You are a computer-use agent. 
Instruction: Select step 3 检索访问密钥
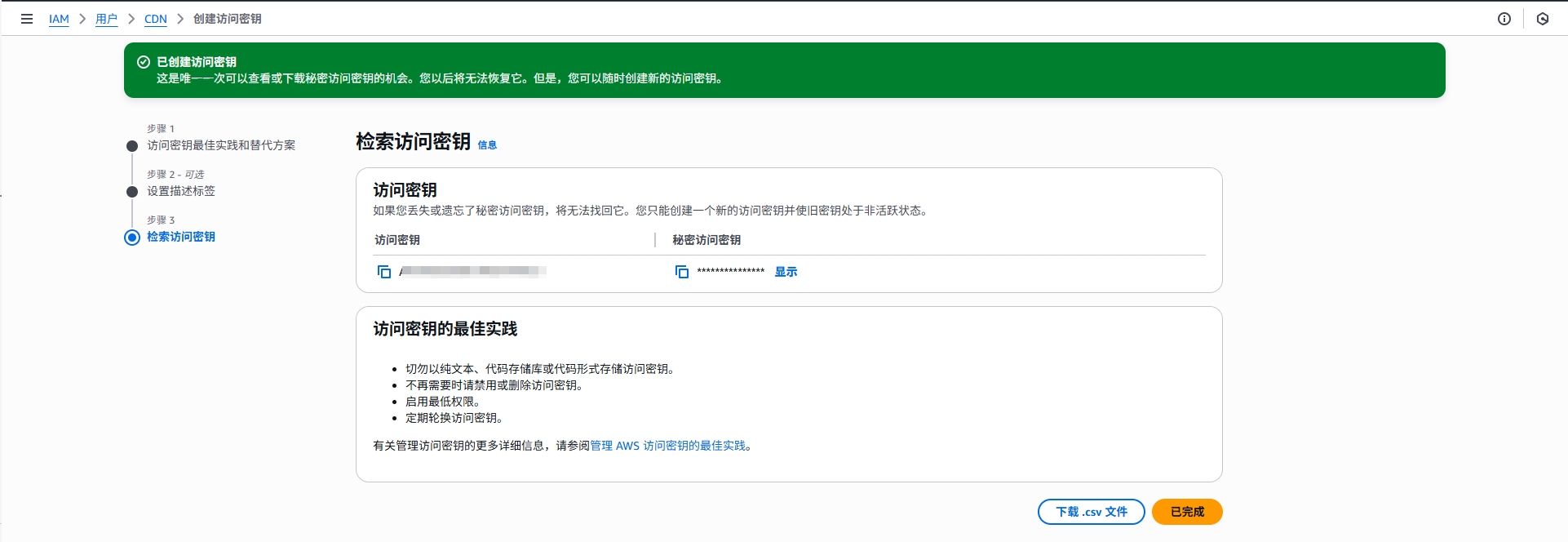click(181, 237)
